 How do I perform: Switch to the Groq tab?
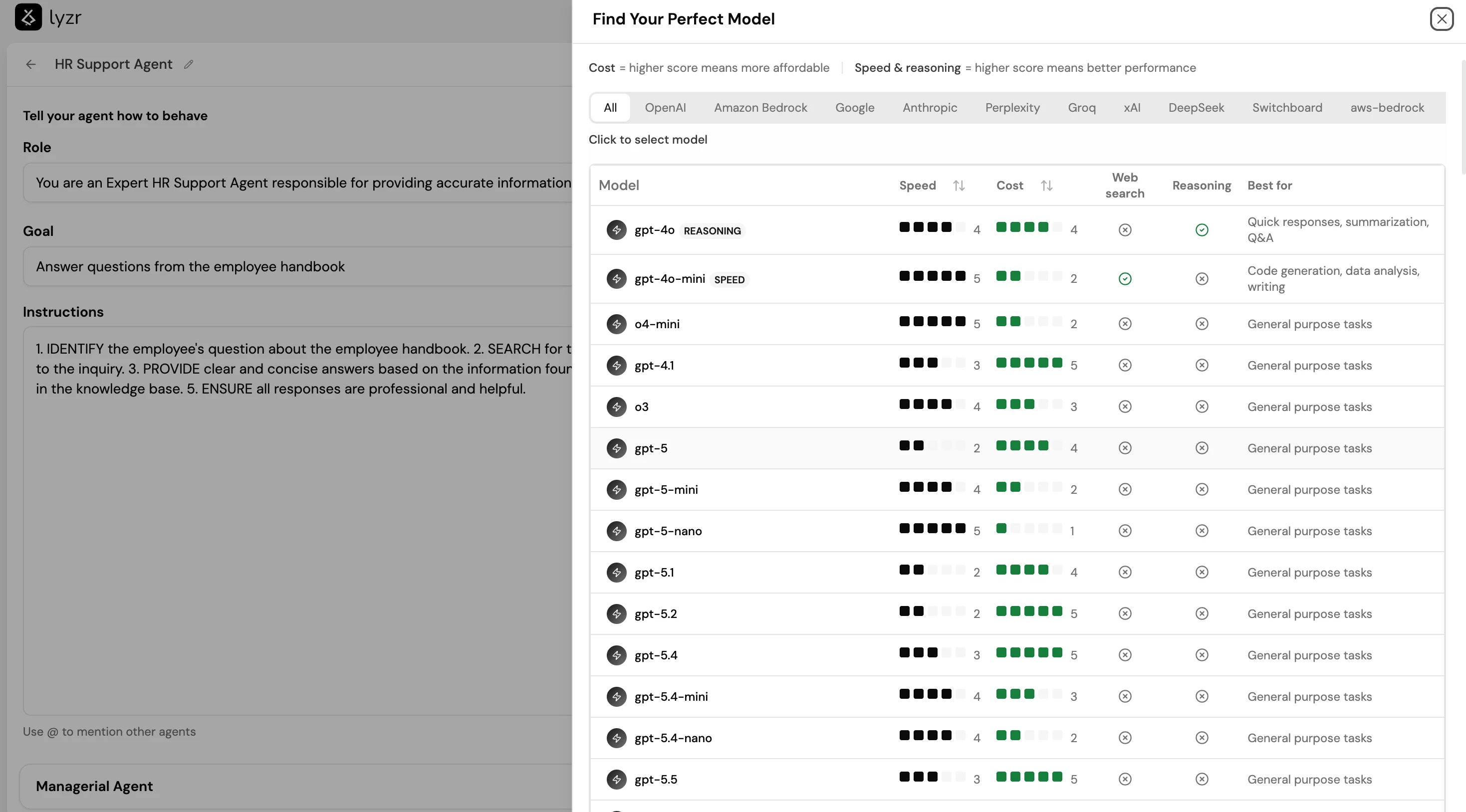(x=1082, y=108)
